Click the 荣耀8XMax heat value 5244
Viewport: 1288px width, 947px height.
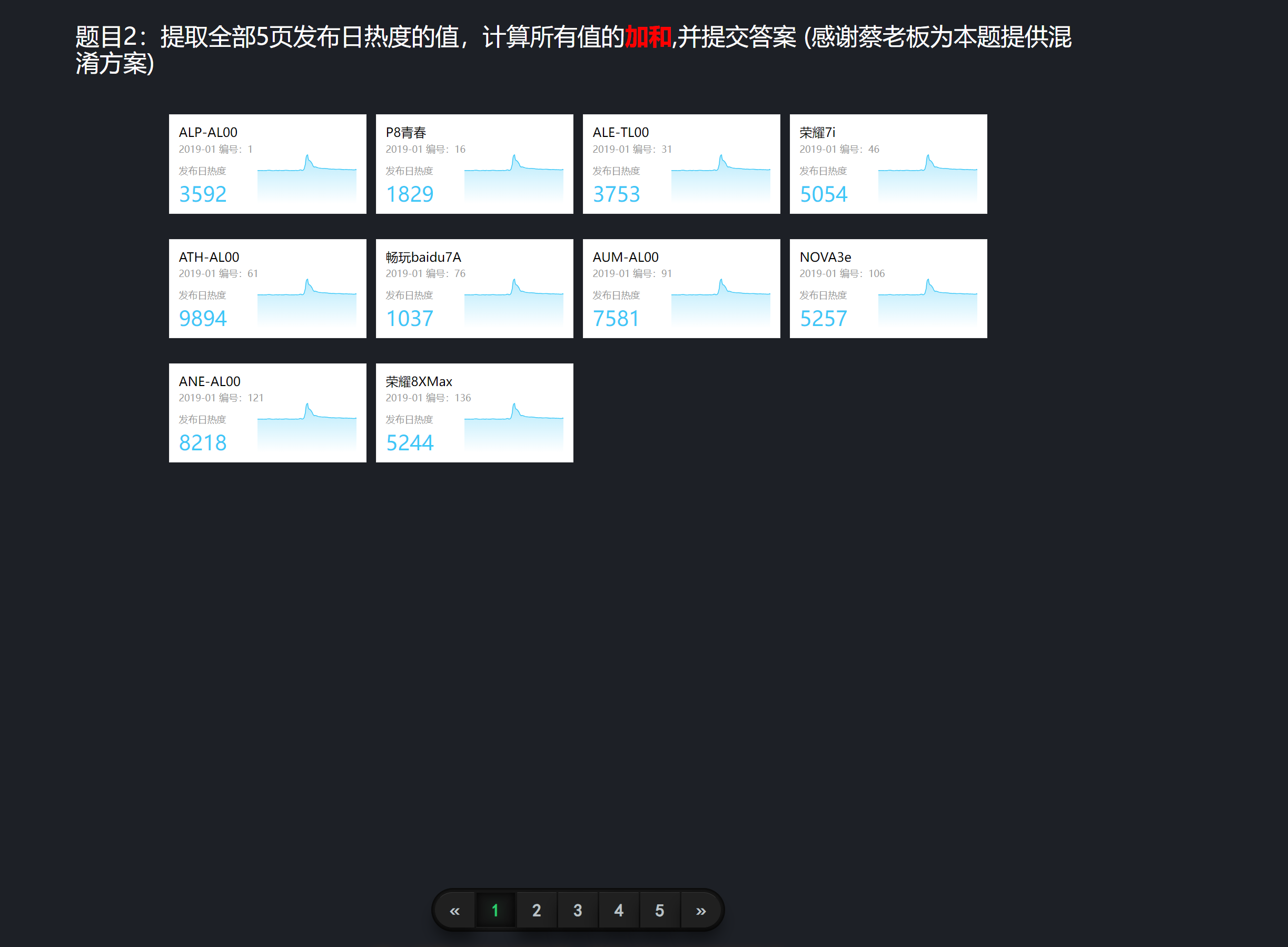tap(410, 443)
